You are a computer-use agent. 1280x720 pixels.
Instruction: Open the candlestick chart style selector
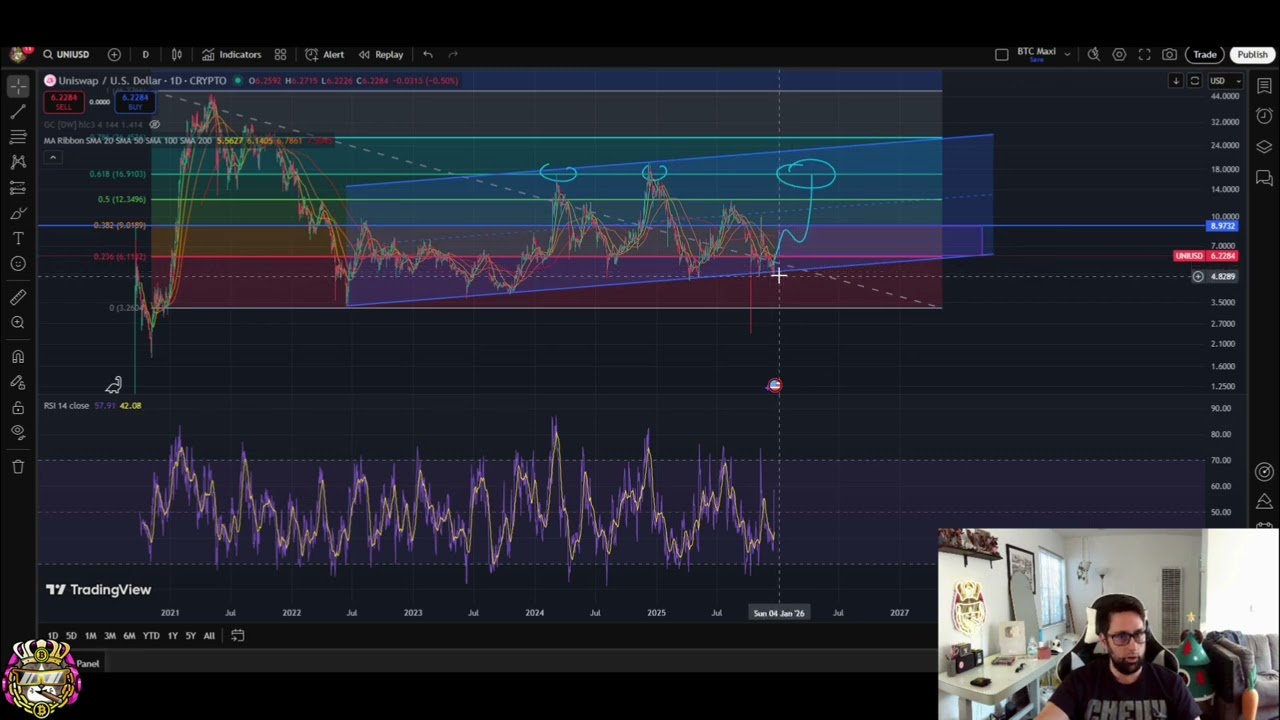pos(177,54)
